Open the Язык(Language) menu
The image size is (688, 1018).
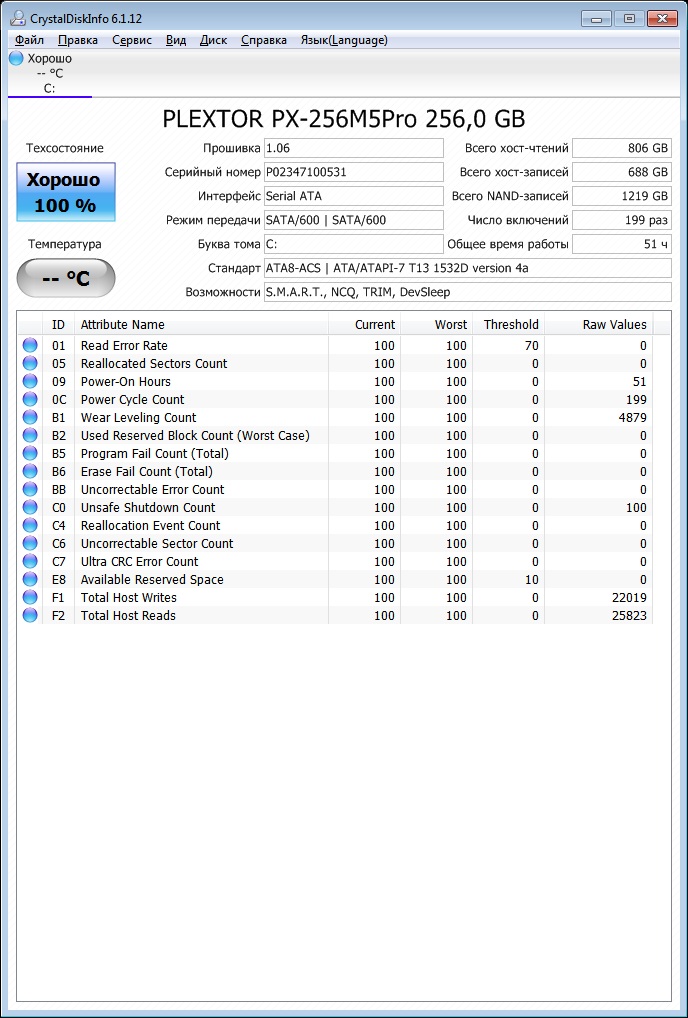click(344, 40)
